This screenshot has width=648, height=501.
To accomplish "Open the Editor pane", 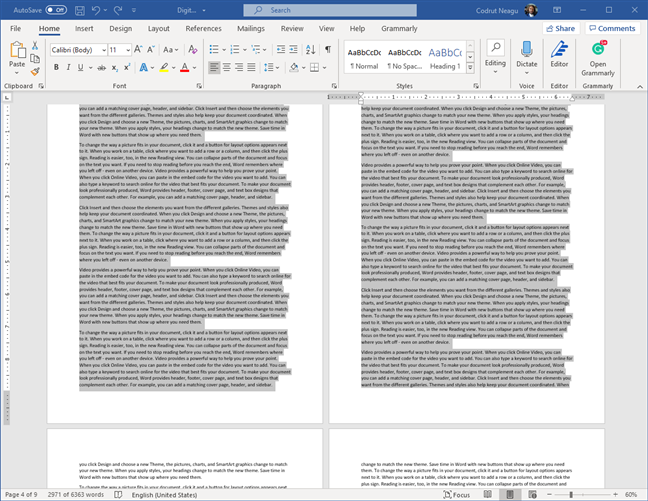I will (x=559, y=54).
